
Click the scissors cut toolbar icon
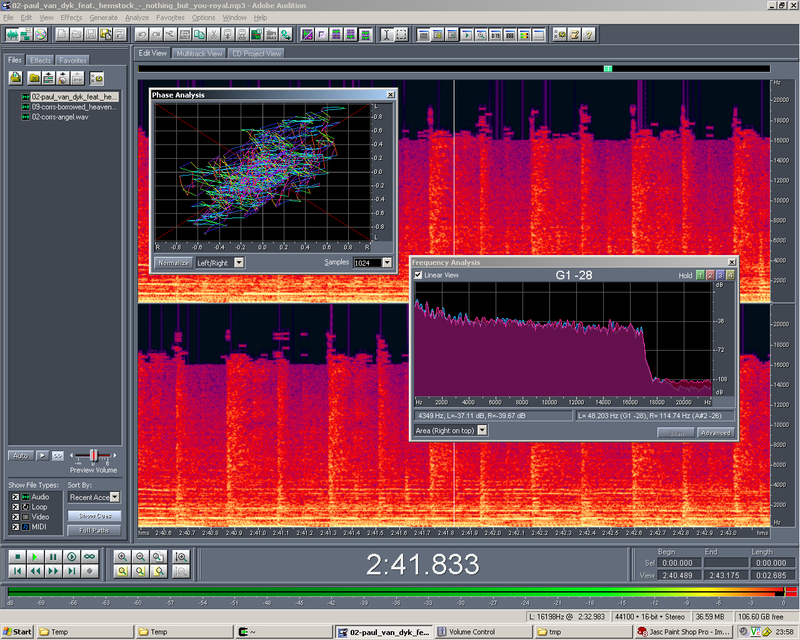[x=213, y=35]
